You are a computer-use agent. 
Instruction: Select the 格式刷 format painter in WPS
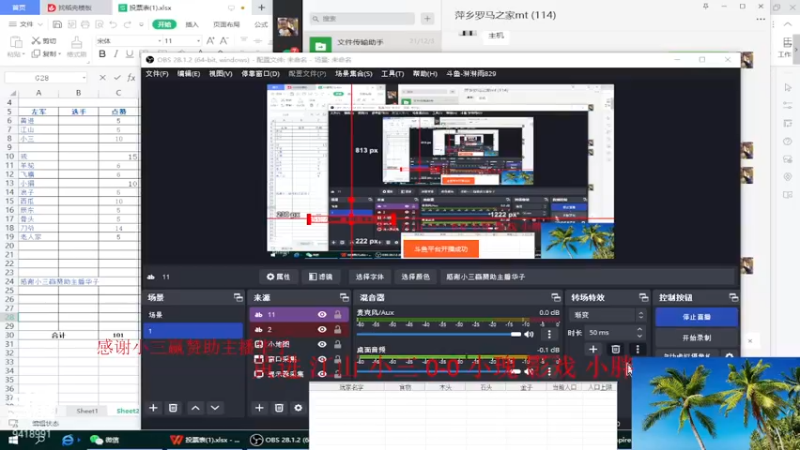[x=77, y=46]
